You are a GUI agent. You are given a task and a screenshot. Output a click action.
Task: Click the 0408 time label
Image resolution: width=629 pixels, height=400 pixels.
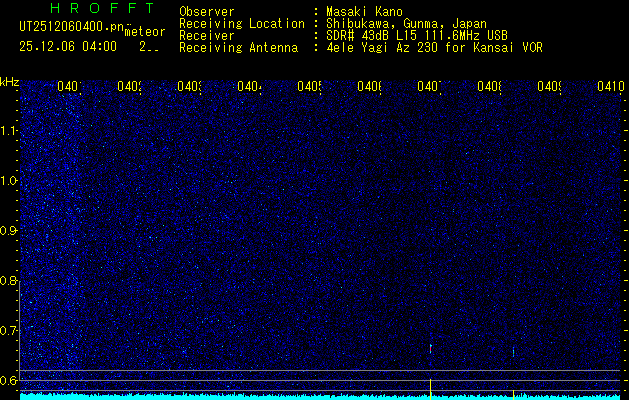[489, 86]
